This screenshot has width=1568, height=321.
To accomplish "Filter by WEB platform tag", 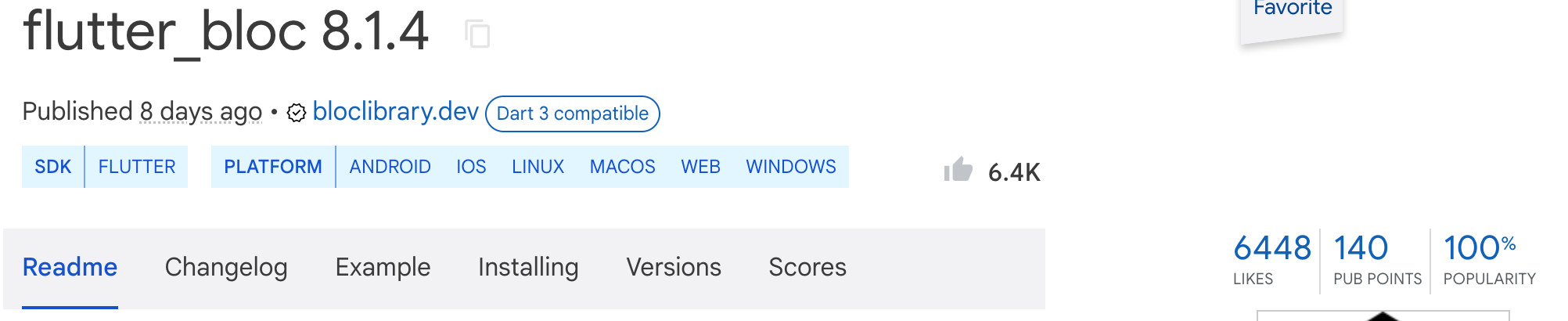I will [x=700, y=167].
